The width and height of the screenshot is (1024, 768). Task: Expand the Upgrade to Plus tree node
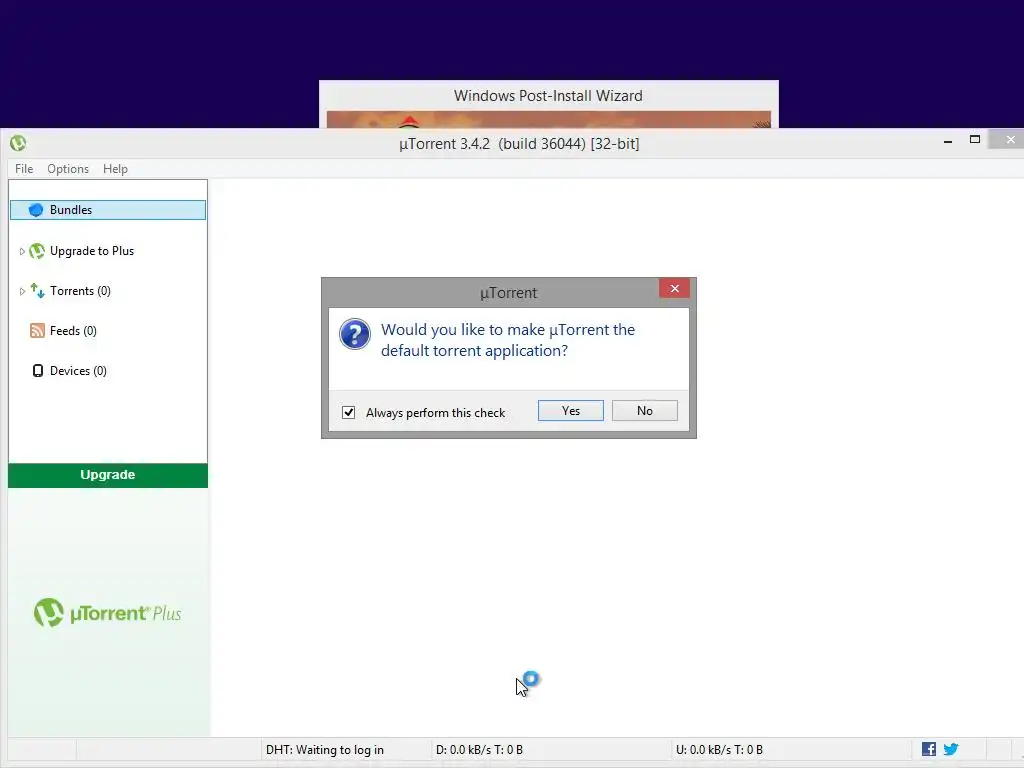pyautogui.click(x=22, y=251)
